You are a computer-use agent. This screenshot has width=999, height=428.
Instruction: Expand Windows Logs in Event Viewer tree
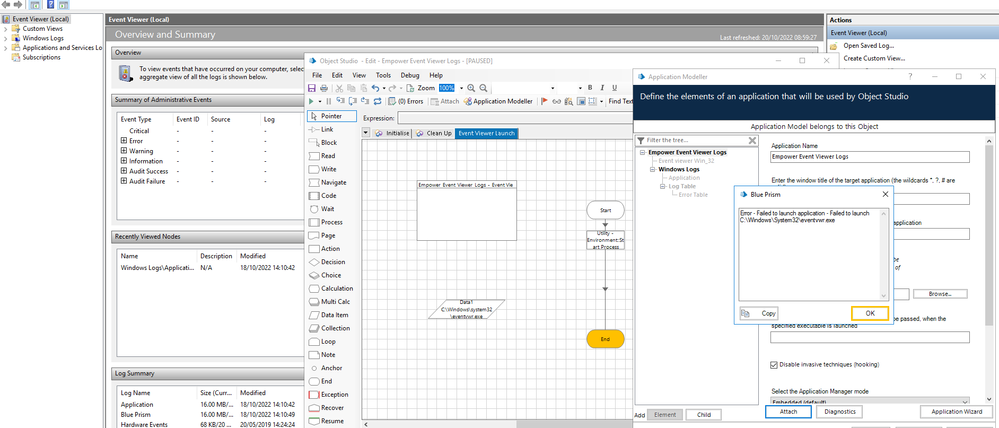point(5,38)
